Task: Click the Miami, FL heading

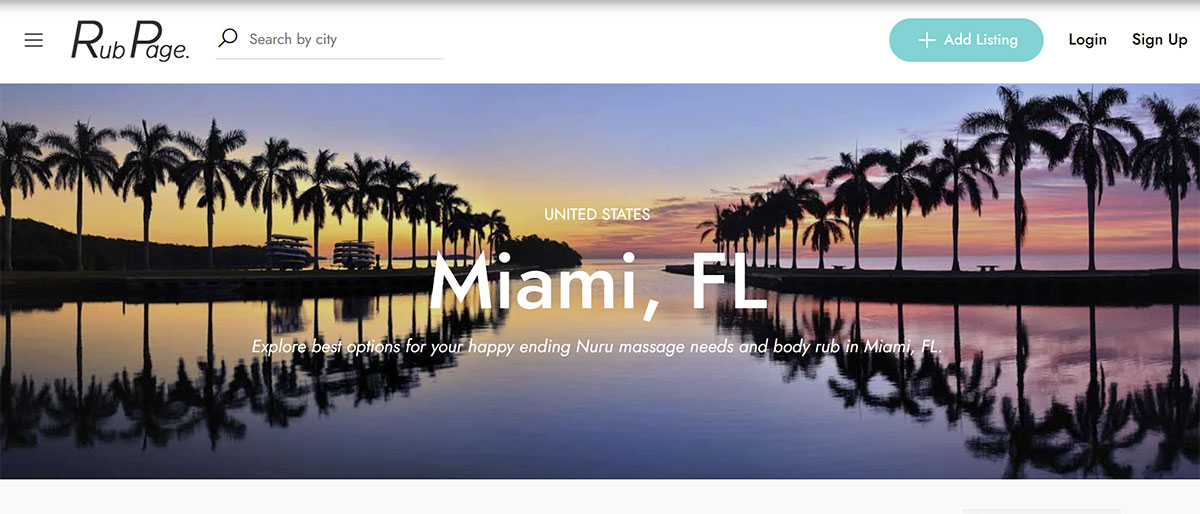Action: (x=598, y=282)
